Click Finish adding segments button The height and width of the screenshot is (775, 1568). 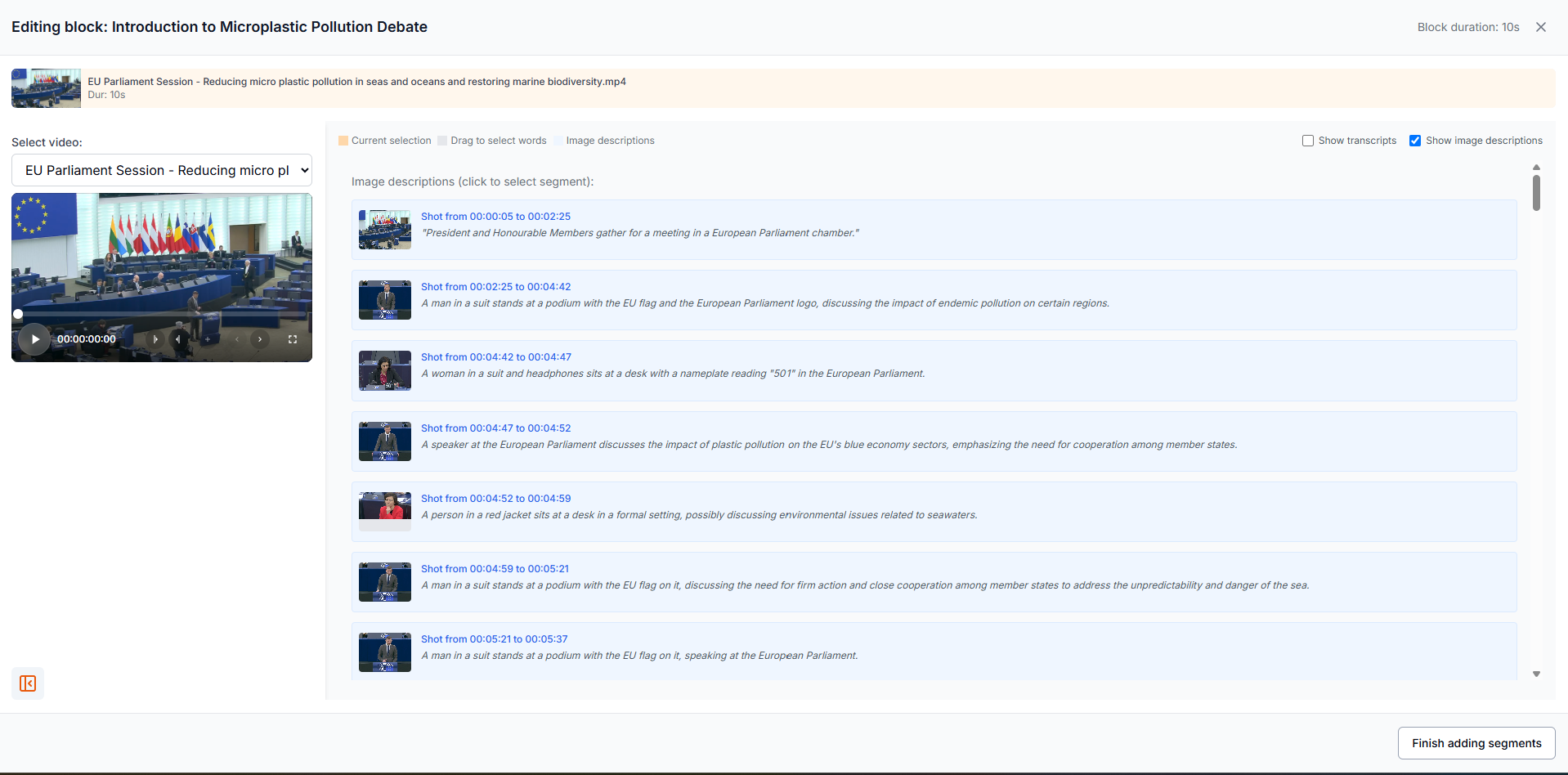[1476, 743]
